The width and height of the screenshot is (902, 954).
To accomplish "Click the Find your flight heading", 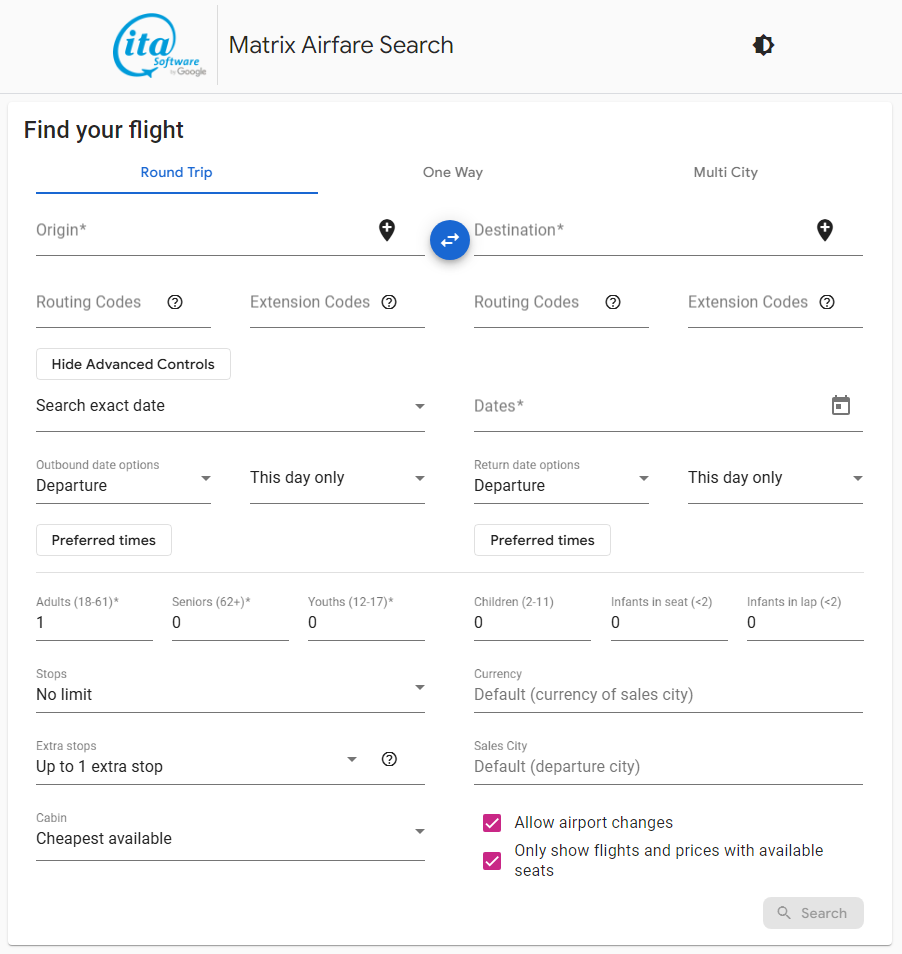I will point(103,130).
